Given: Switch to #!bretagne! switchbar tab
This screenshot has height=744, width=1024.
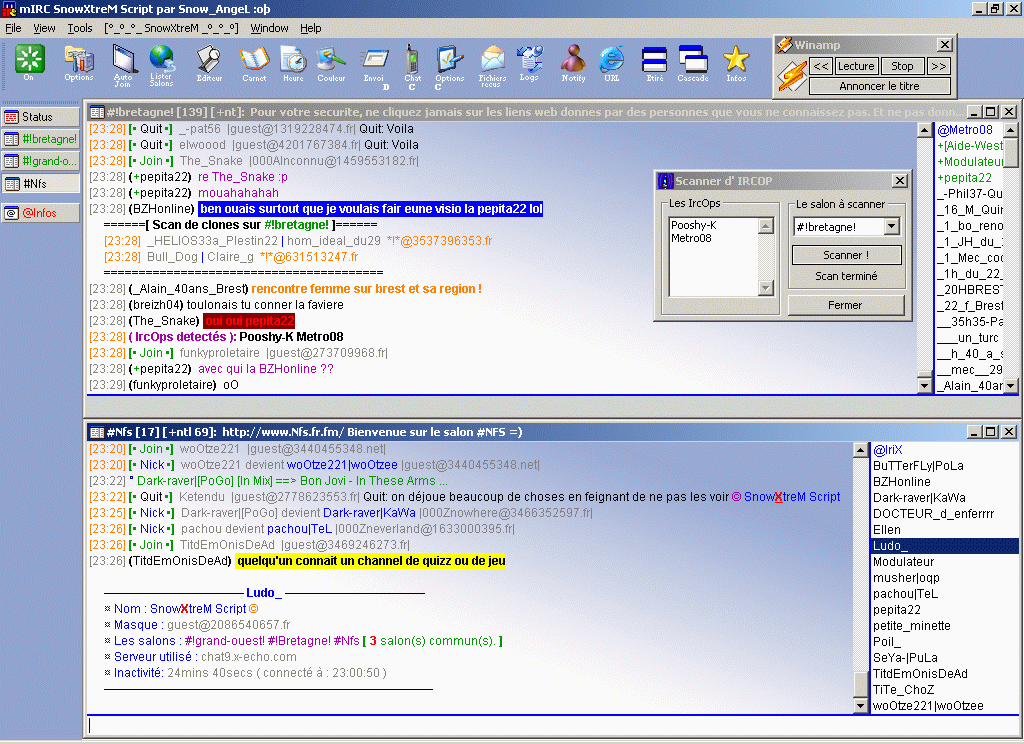Looking at the screenshot, I should pos(40,139).
